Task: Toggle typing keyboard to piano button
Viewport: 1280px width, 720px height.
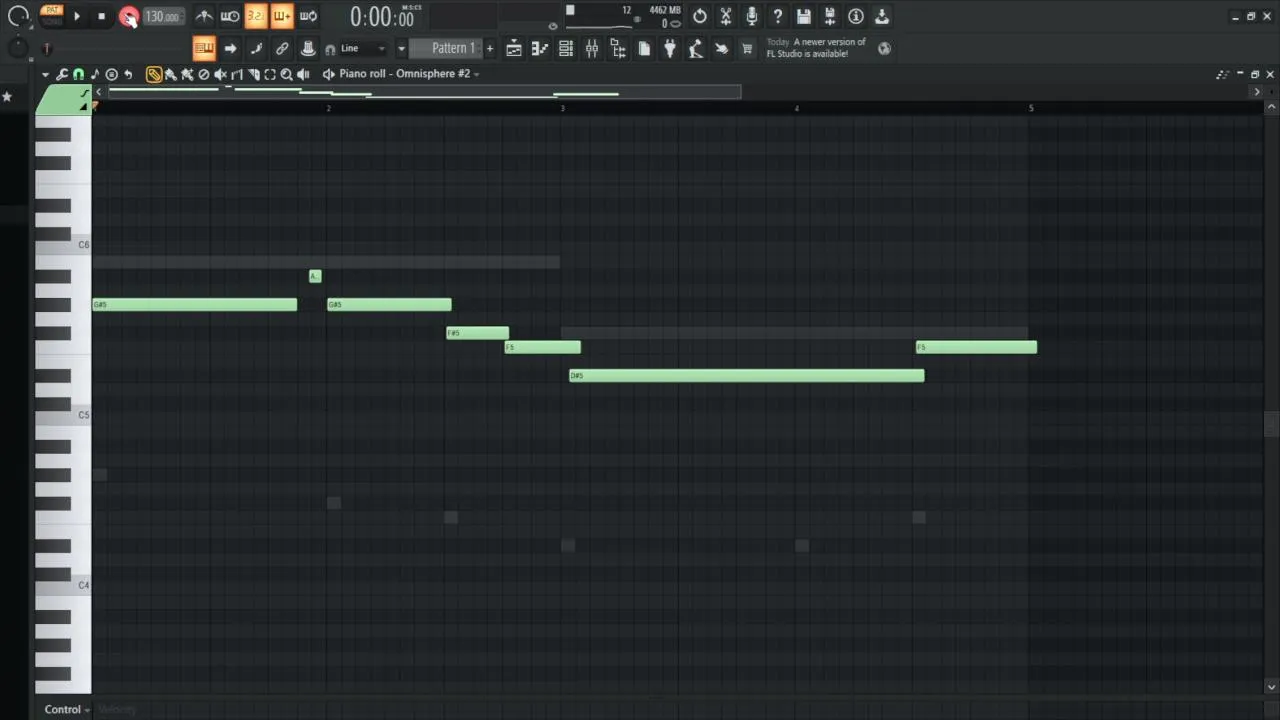Action: [x=204, y=48]
